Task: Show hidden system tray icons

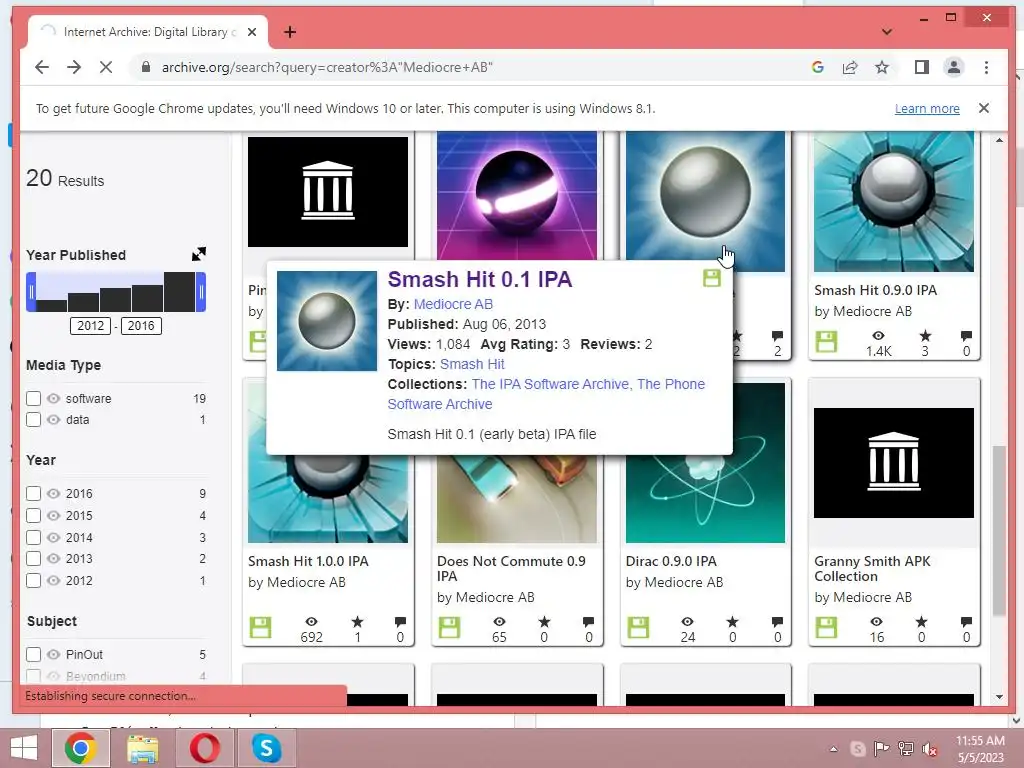Action: click(833, 749)
